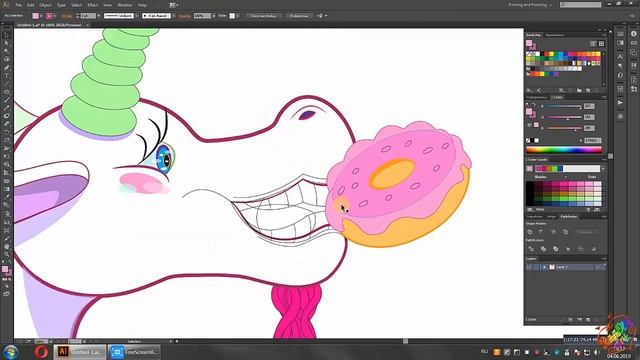Click the white swatch in Color panel
This screenshot has width=640, height=360.
point(537,140)
